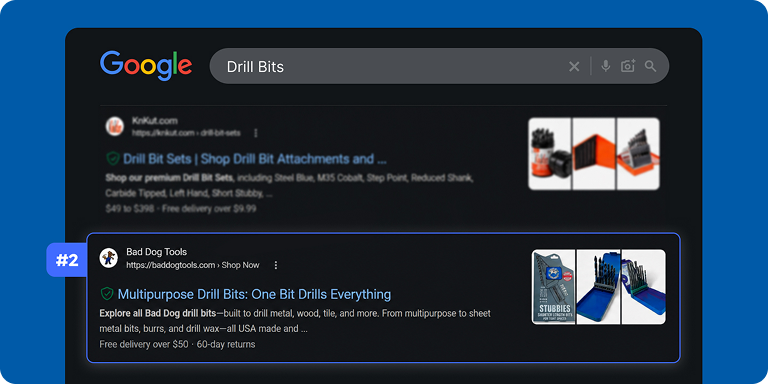768x384 pixels.
Task: Click the Google logo
Action: tap(146, 66)
